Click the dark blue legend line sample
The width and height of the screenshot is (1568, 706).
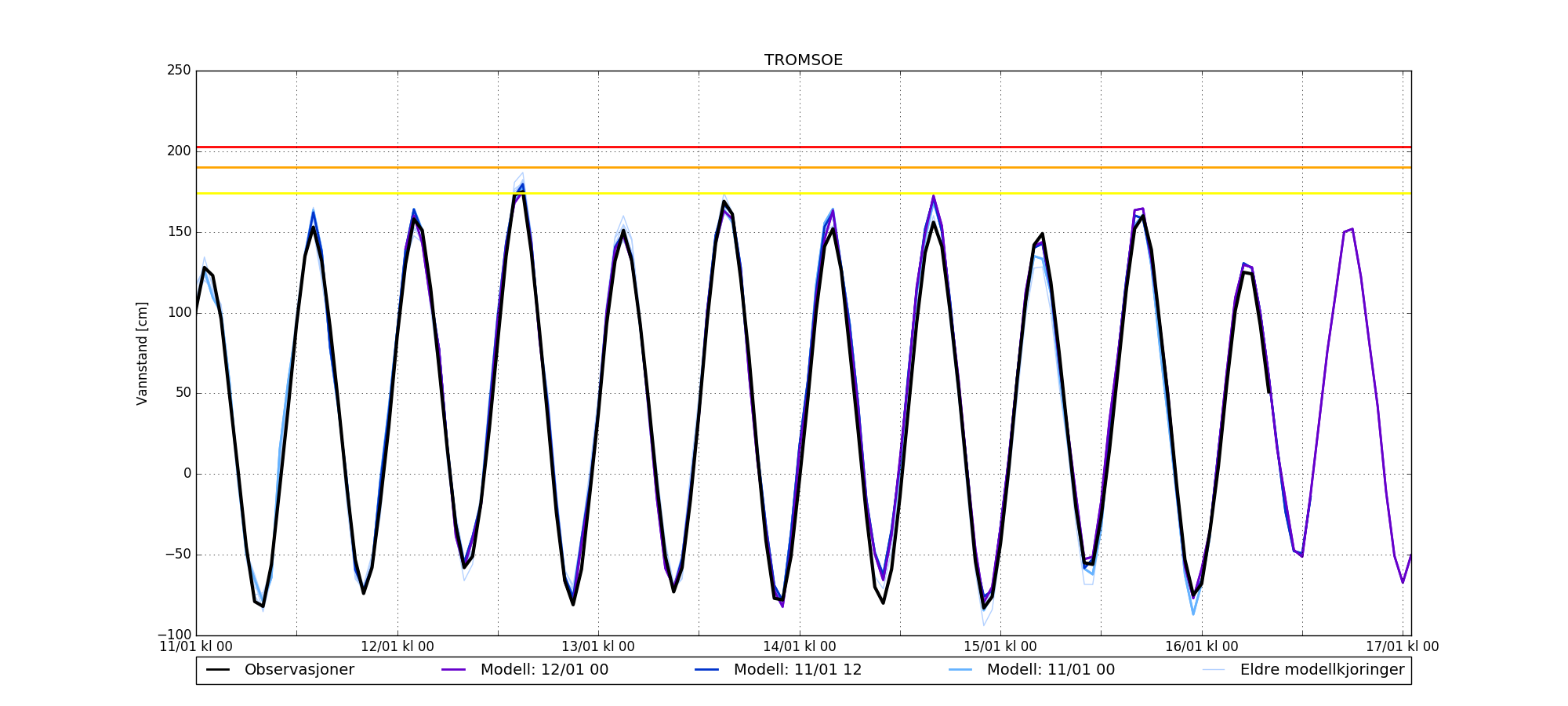pyautogui.click(x=707, y=670)
